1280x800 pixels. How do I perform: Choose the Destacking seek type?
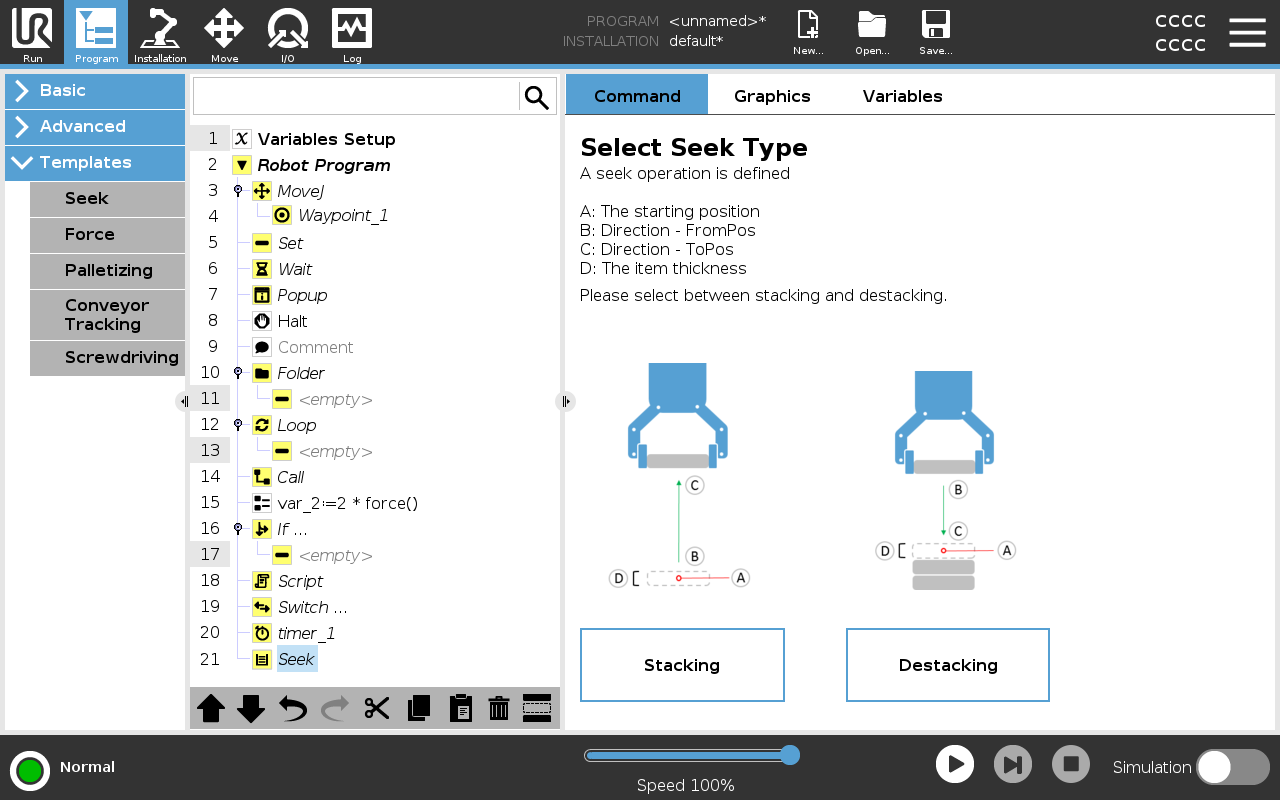[947, 665]
